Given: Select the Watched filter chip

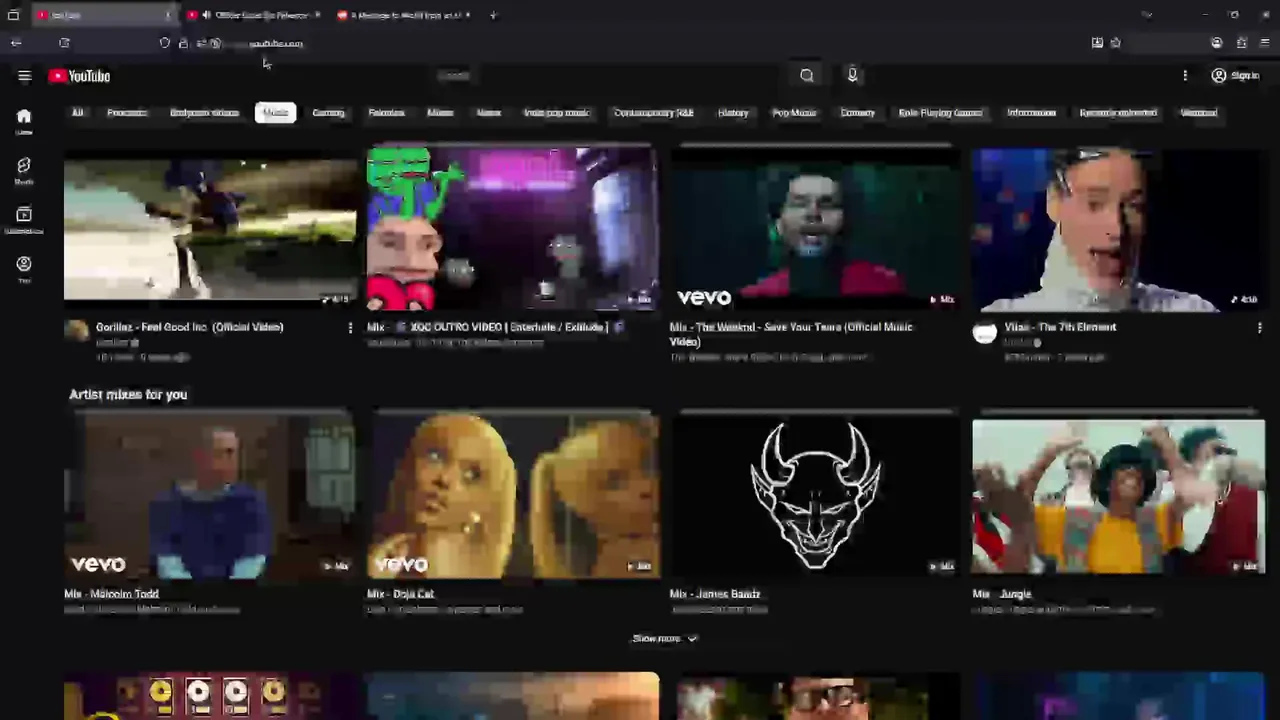Looking at the screenshot, I should [x=1198, y=113].
